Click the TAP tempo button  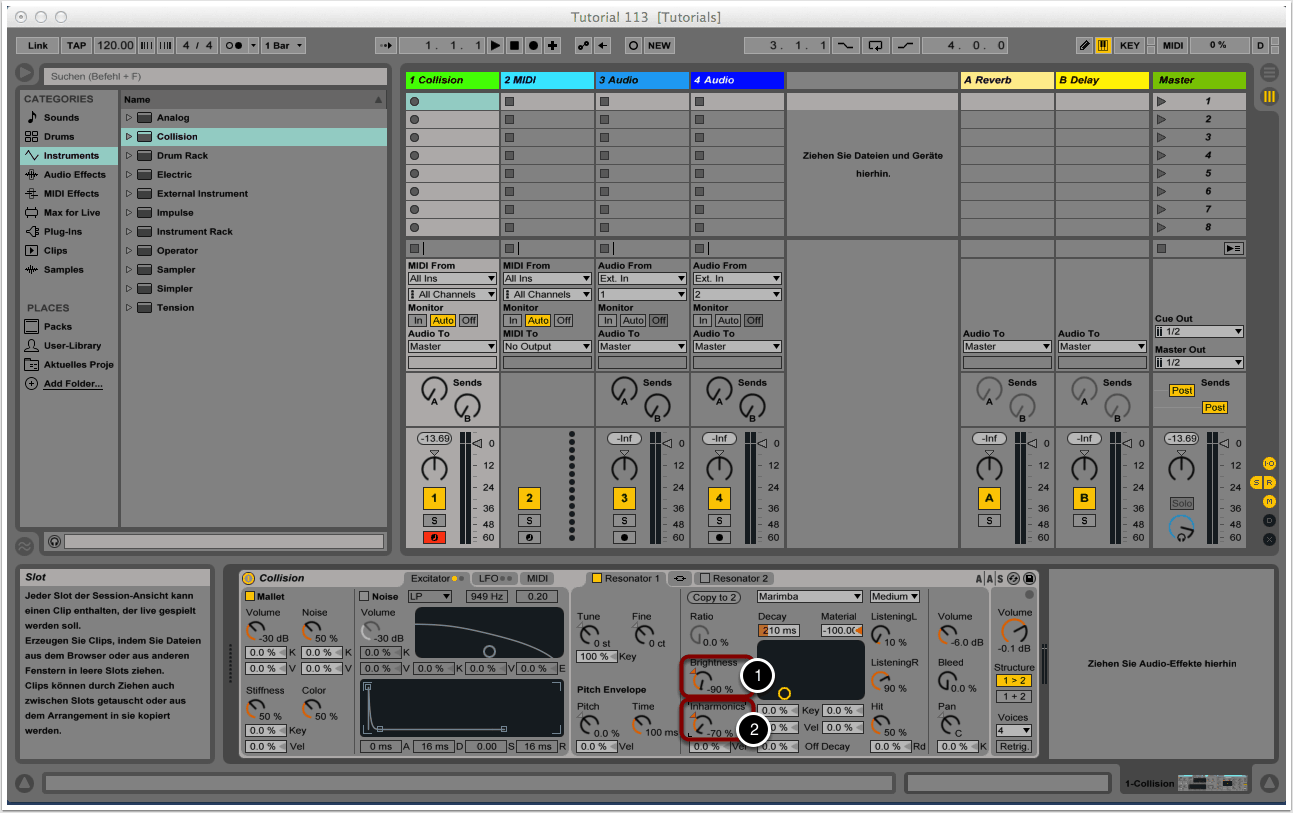point(76,45)
